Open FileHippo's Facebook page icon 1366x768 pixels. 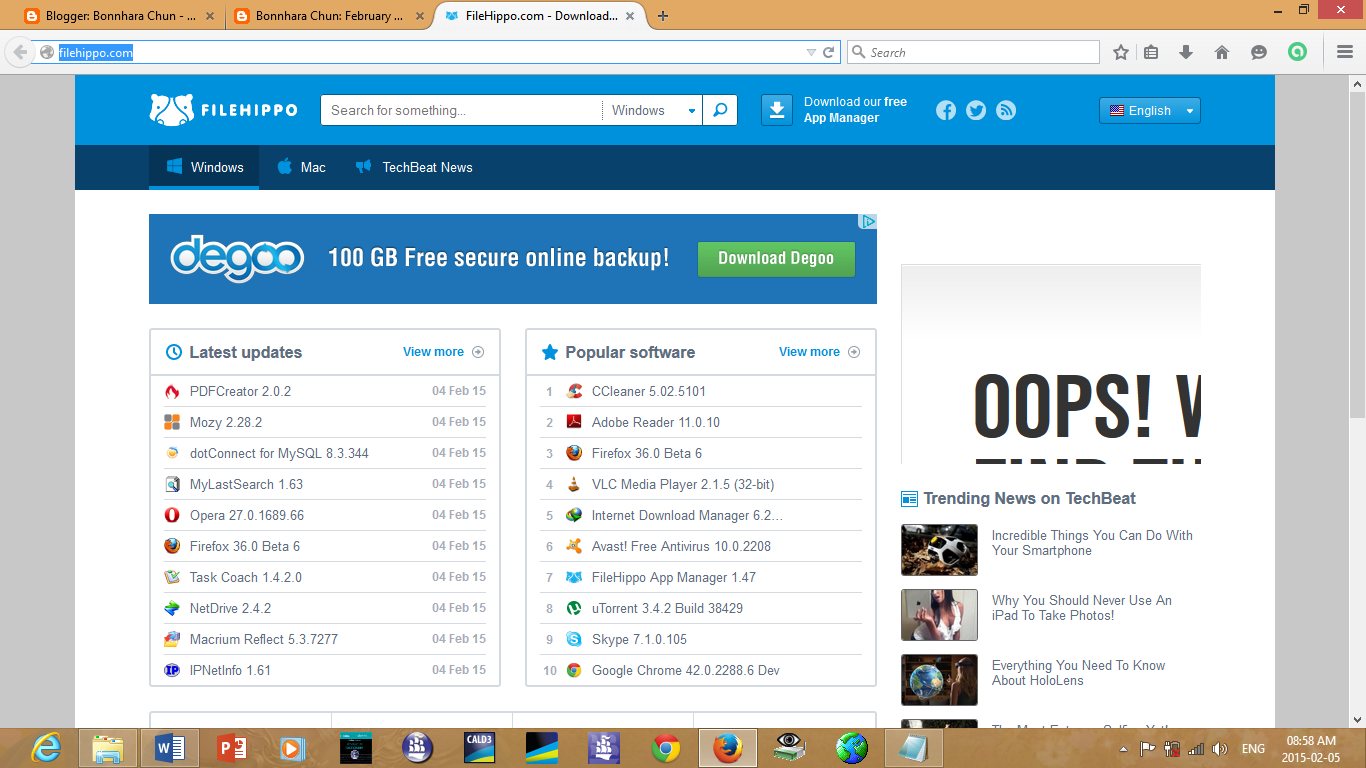946,110
